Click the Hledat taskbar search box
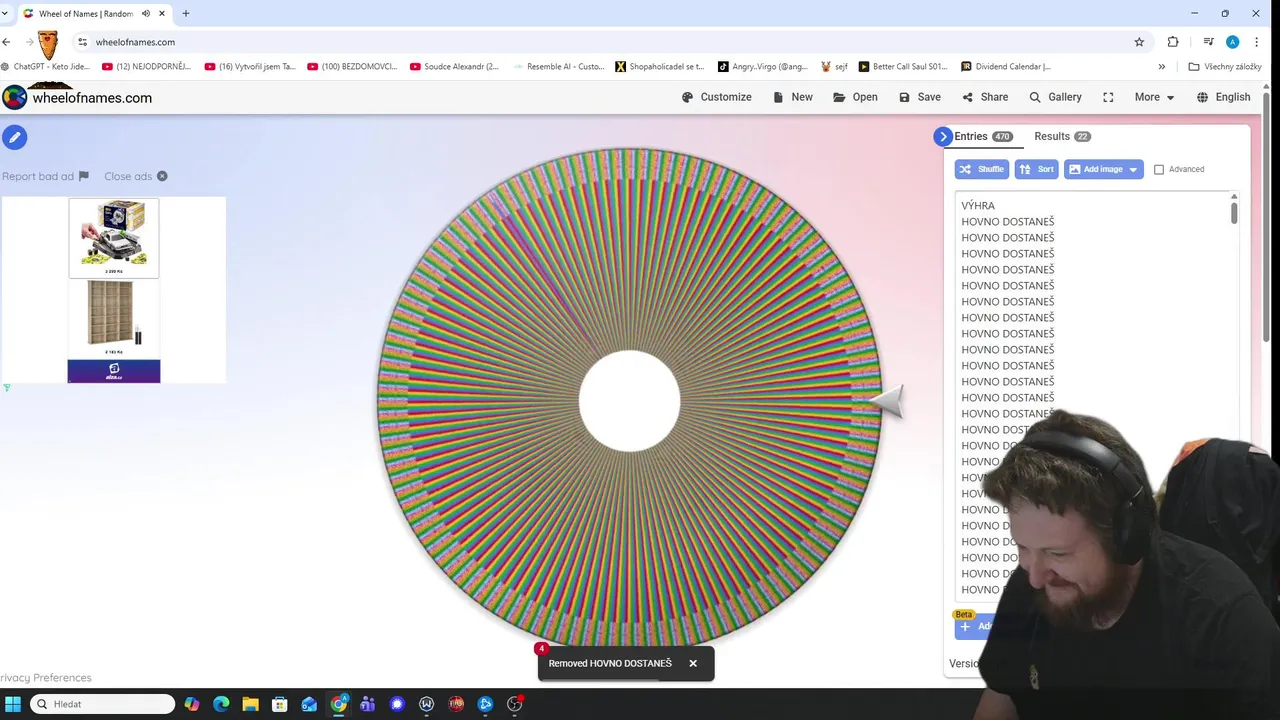This screenshot has height=720, width=1280. [103, 704]
